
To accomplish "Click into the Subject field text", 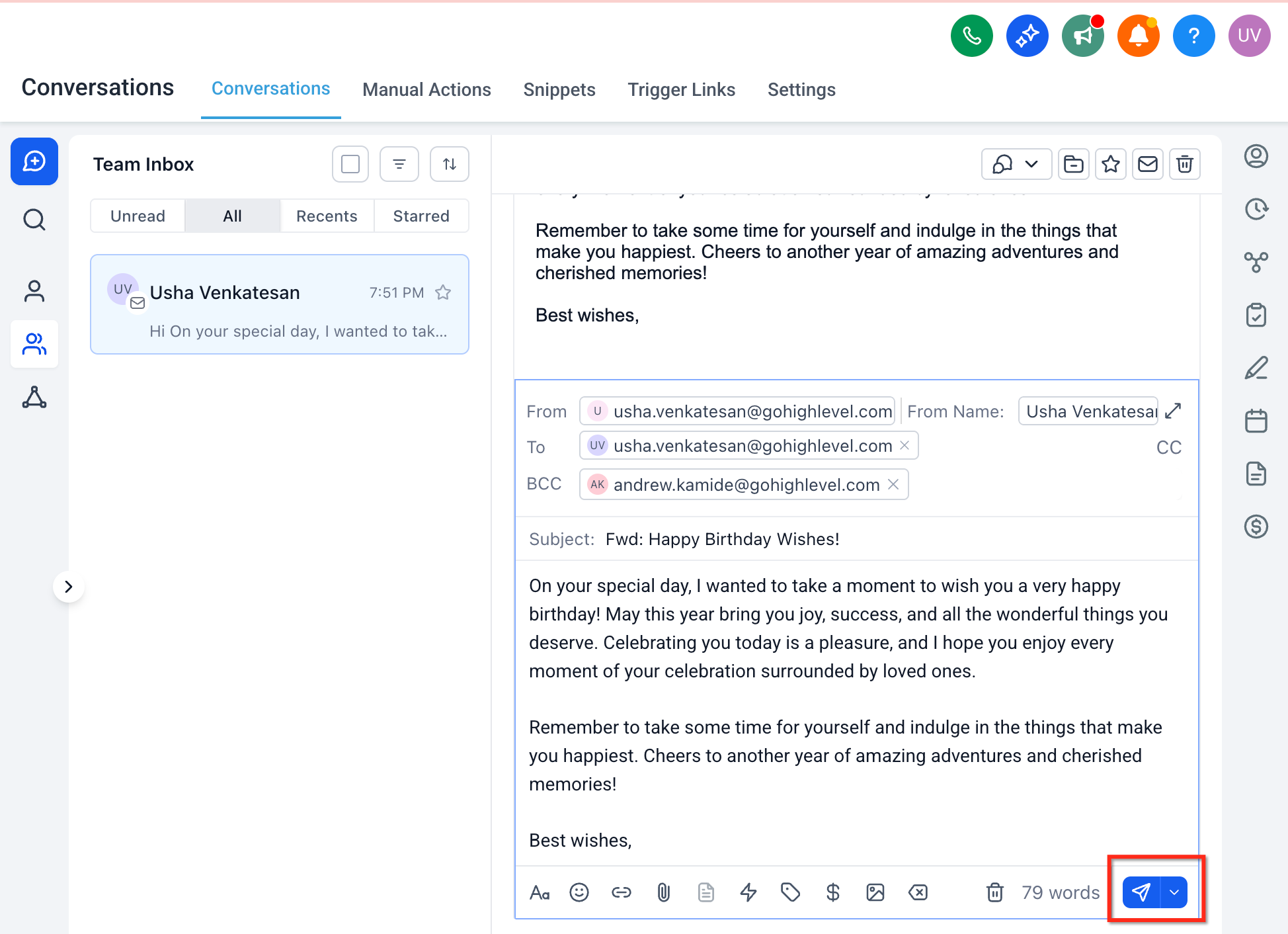I will tap(722, 539).
